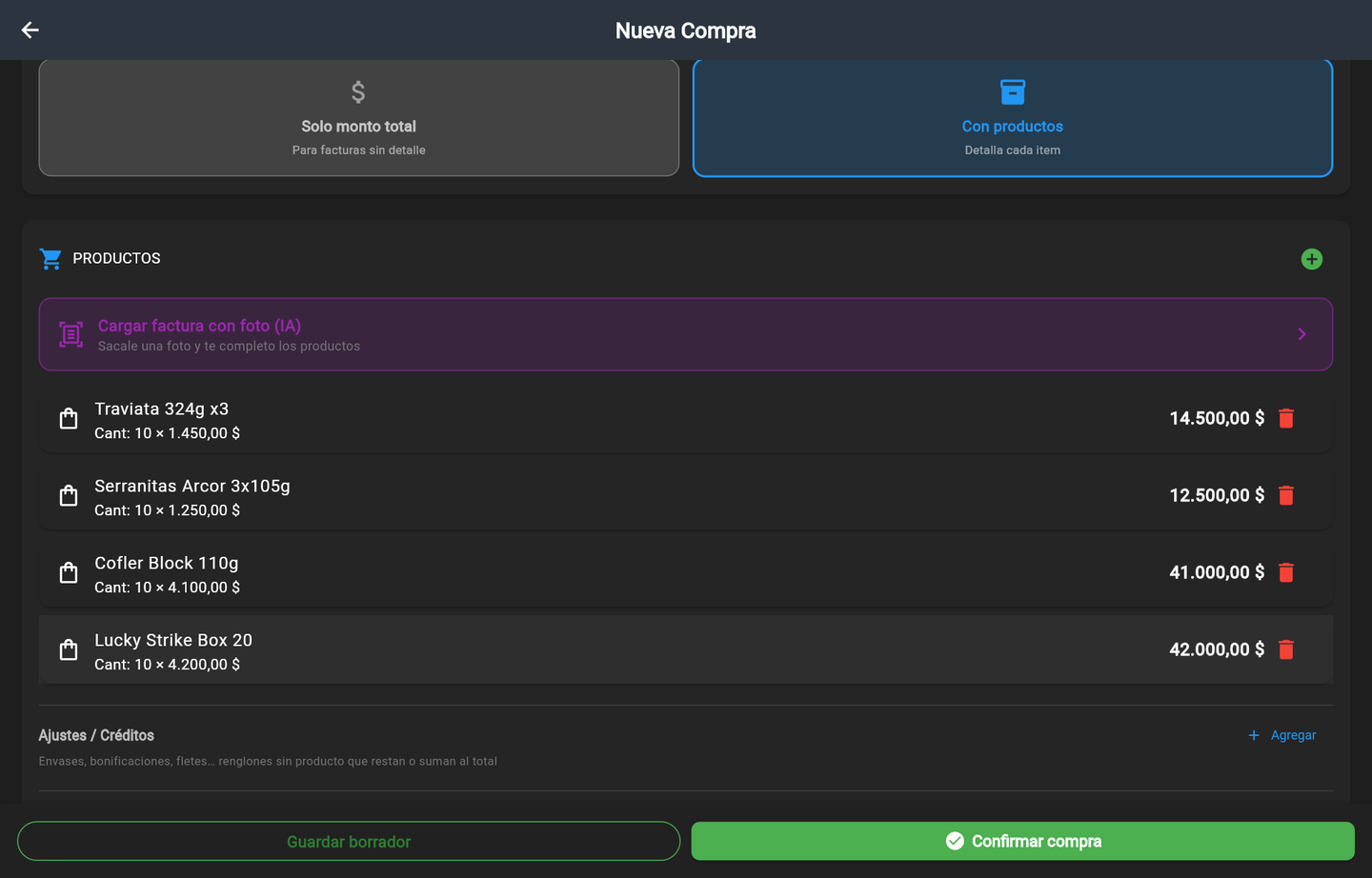
Task: Select the Cofler Block 110g product name
Action: coord(167,563)
